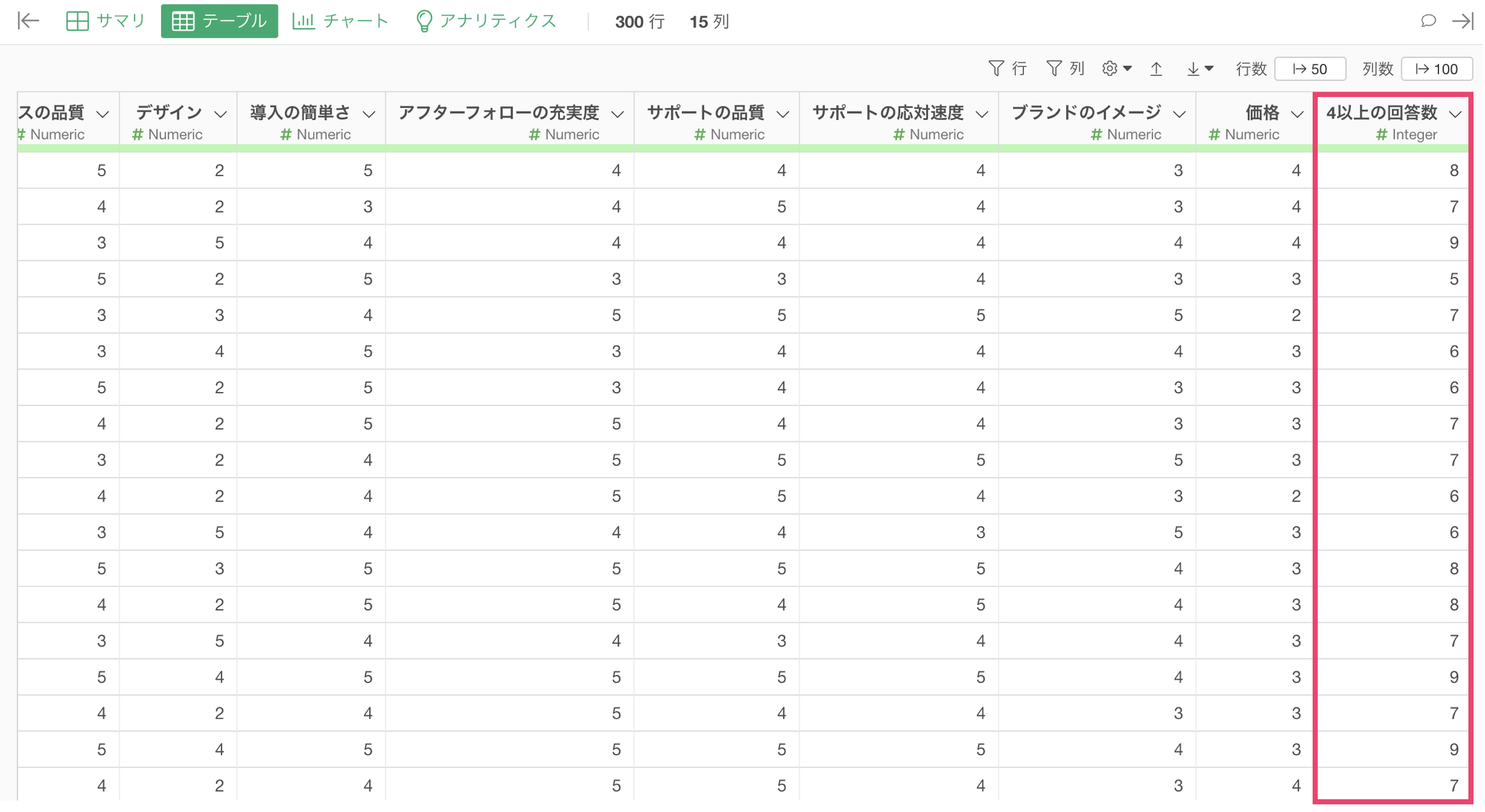Collapse panel with the left arrow-bar icon

point(28,21)
